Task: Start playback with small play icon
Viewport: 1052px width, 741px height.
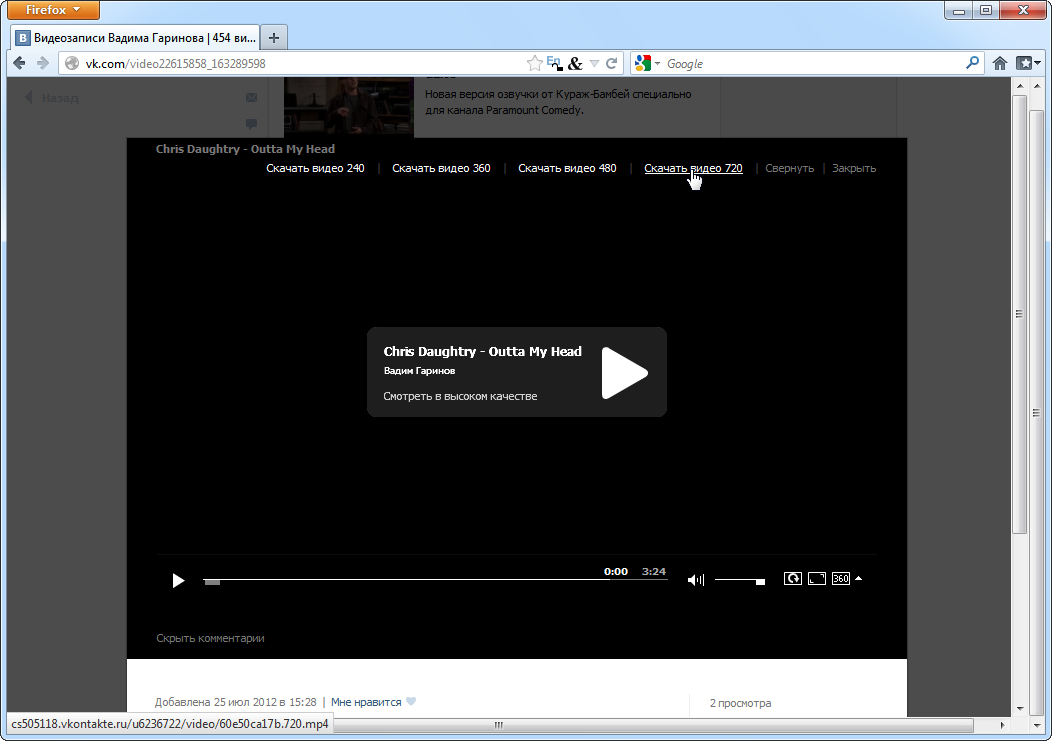Action: (178, 580)
